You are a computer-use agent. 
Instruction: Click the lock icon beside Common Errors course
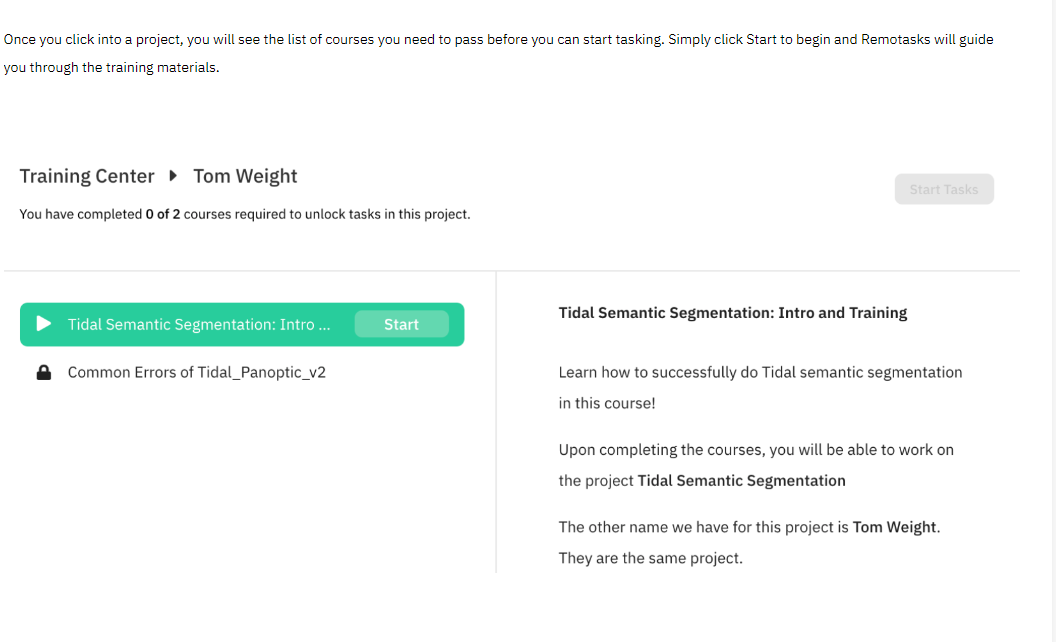[44, 373]
